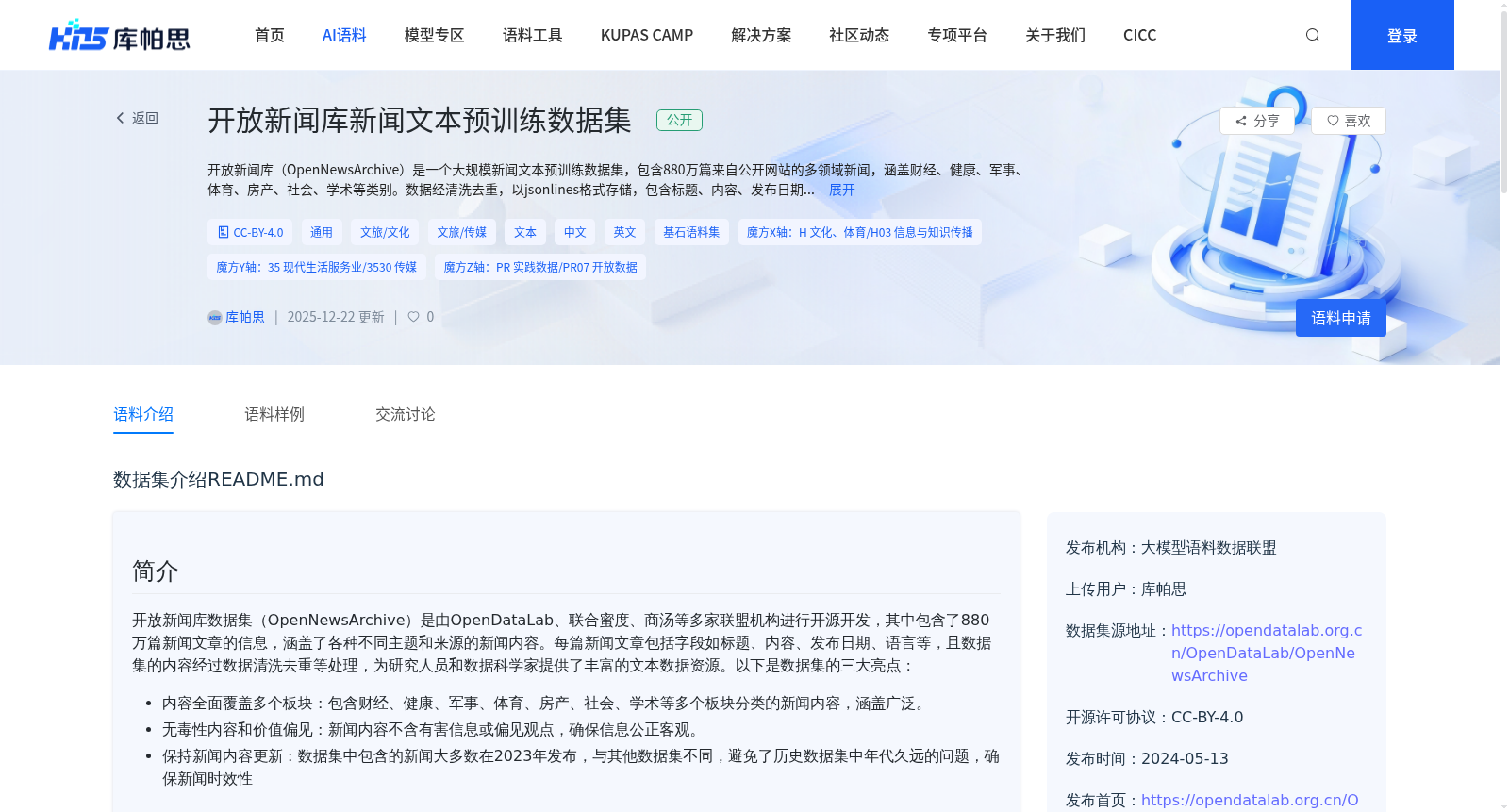The image size is (1509, 812).
Task: Click the 魔方X轴 H 文化、体育 tag
Action: pos(860,232)
